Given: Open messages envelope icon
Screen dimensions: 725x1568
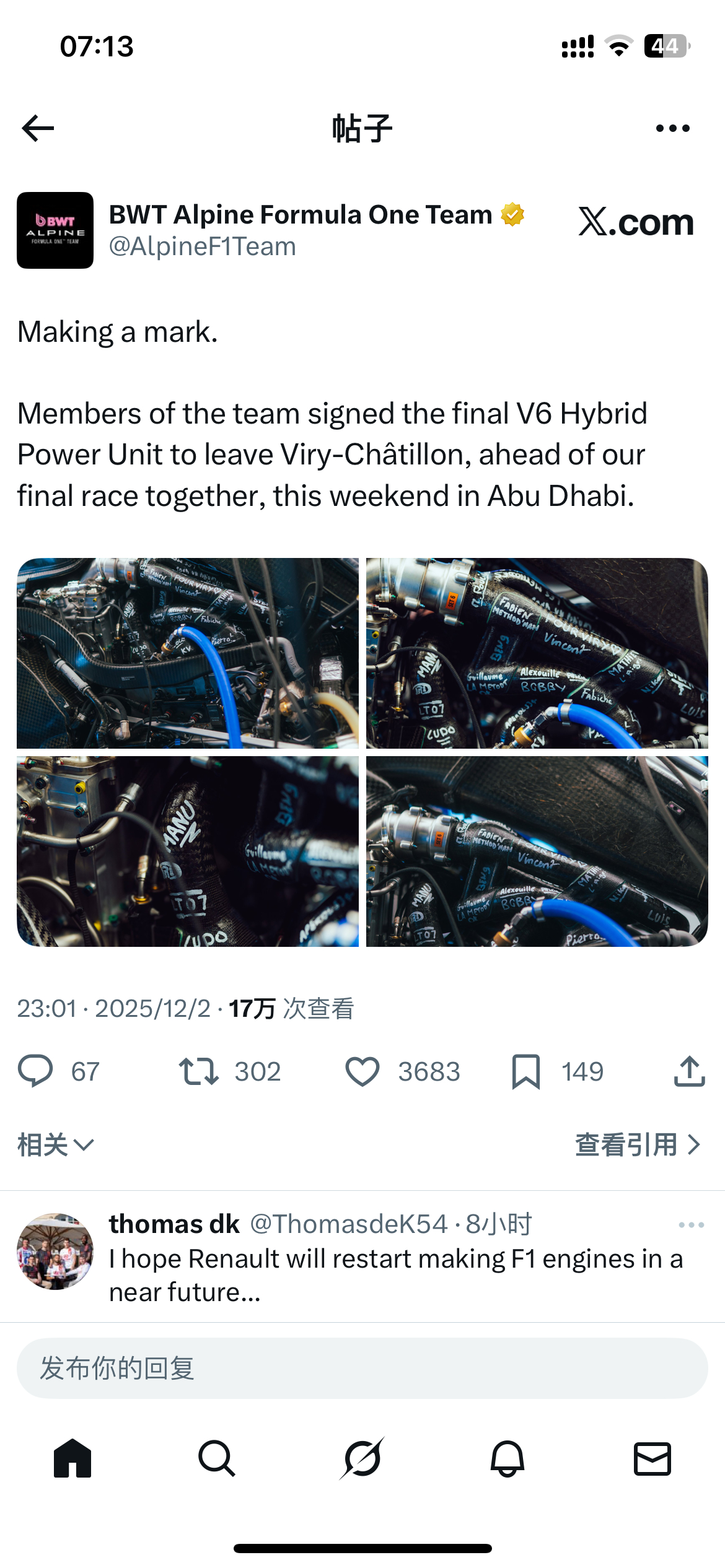Looking at the screenshot, I should (x=652, y=1459).
